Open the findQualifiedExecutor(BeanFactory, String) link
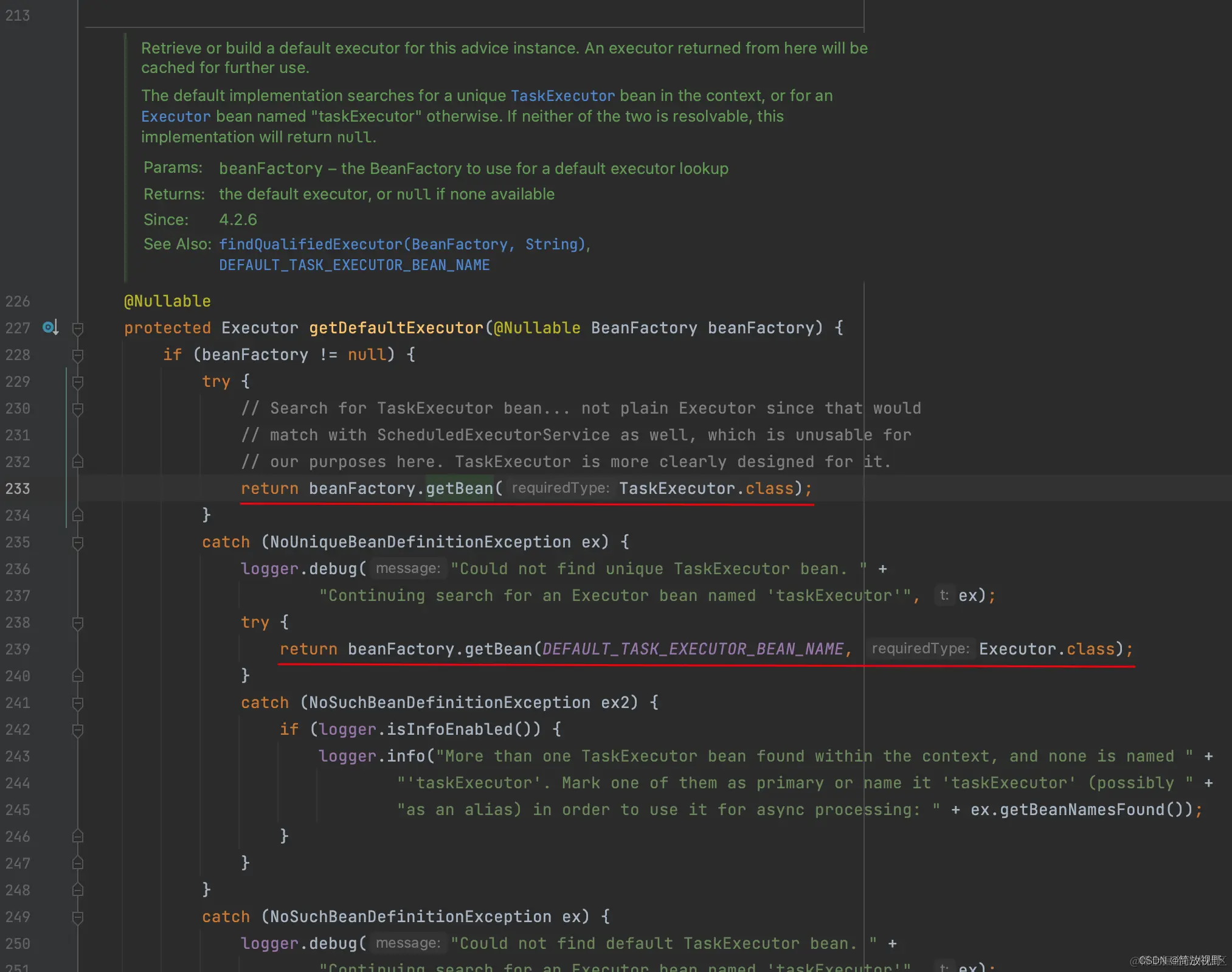 (403, 244)
